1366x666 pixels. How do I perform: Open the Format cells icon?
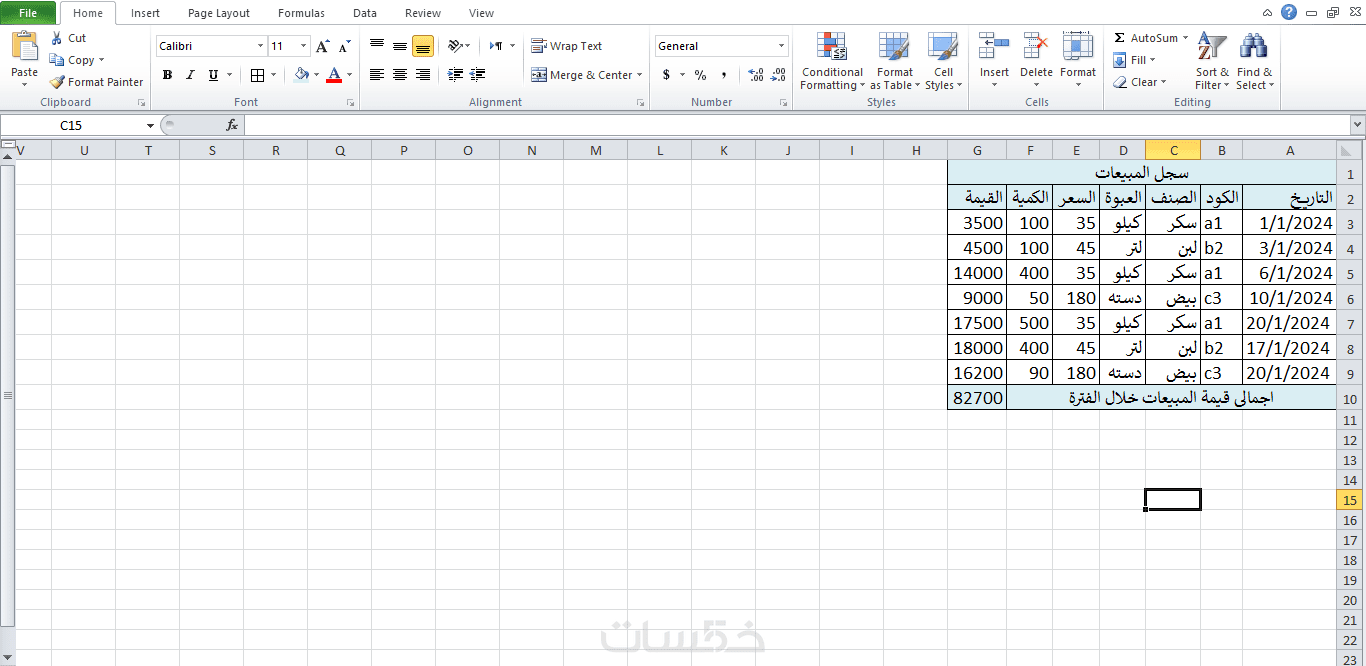point(1078,48)
